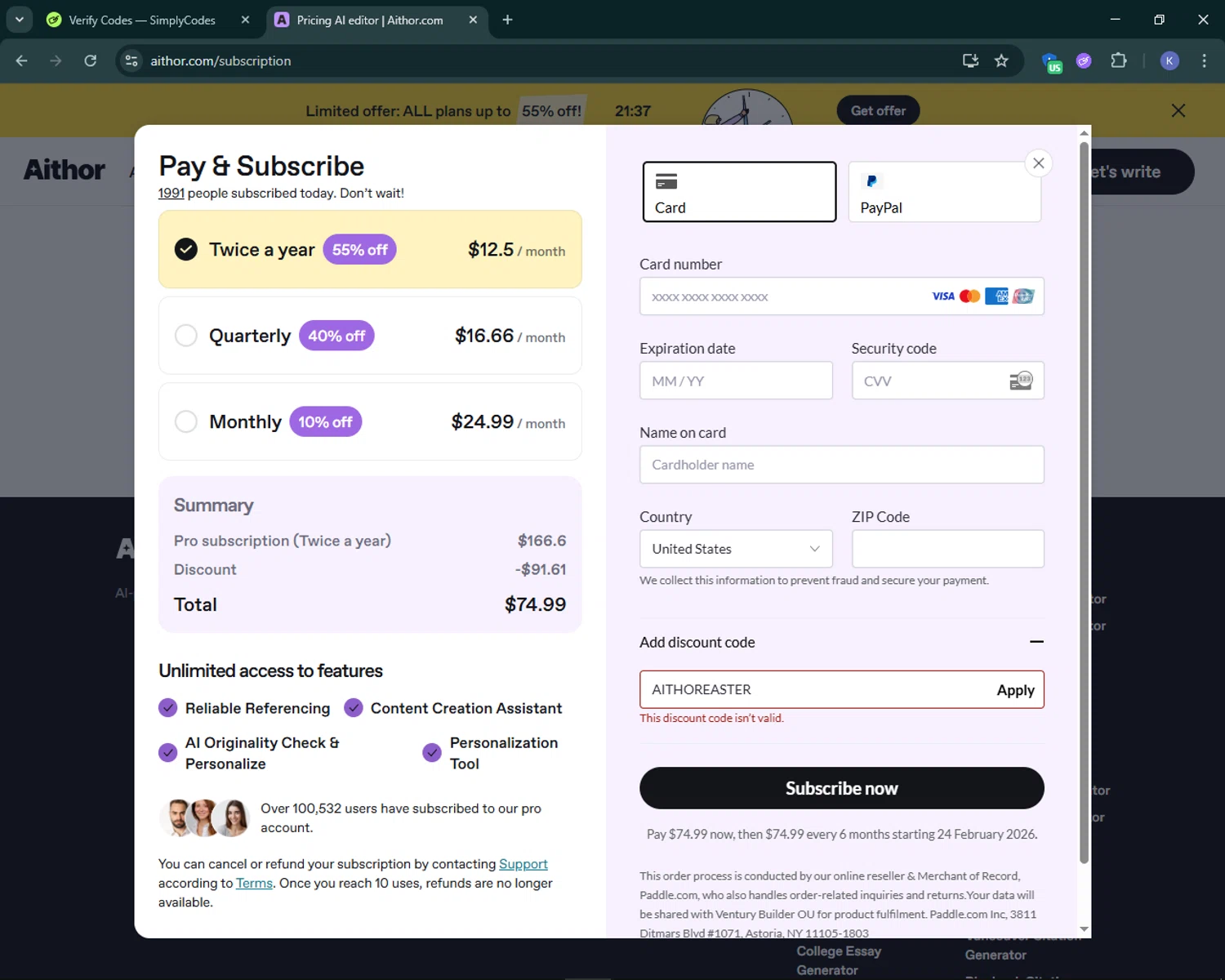Click the address bar URL aithor.com/subscription
This screenshot has width=1225, height=980.
220,60
